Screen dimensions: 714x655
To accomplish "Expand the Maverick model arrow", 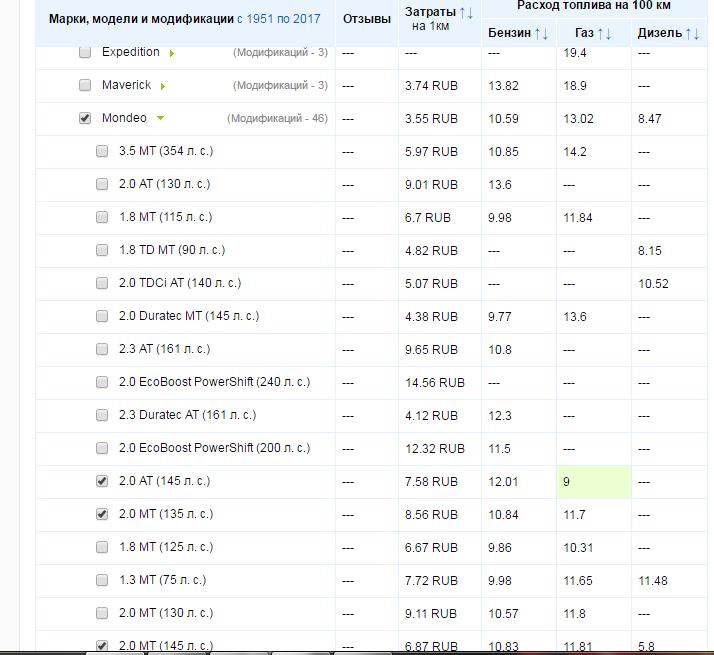I will point(163,86).
